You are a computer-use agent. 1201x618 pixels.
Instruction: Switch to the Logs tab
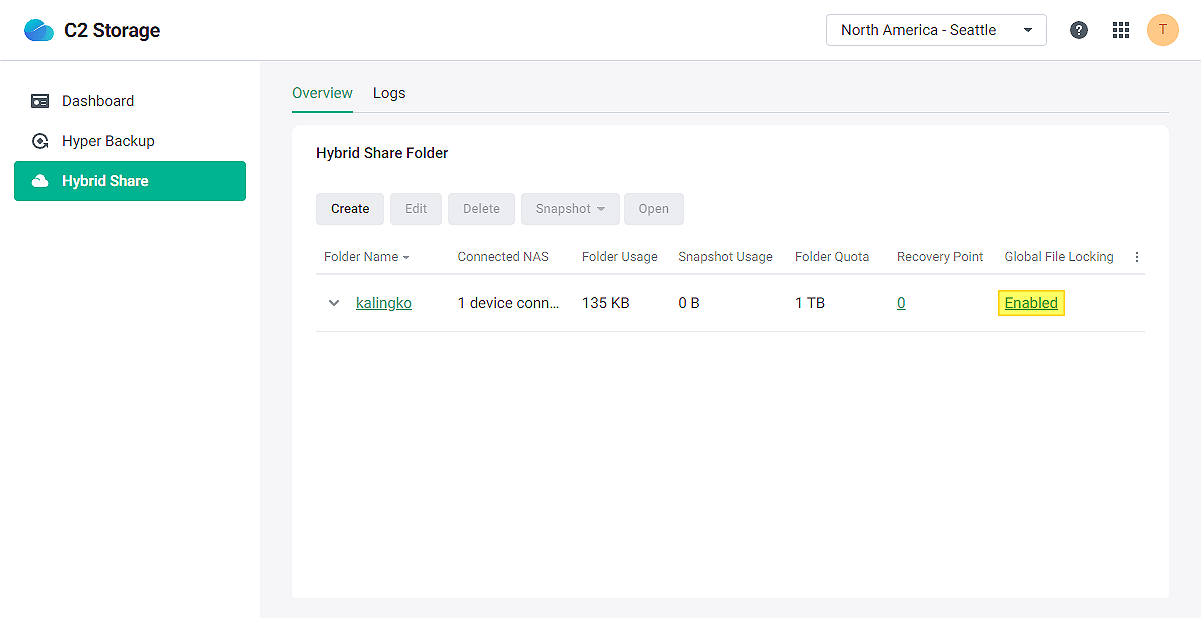tap(389, 93)
